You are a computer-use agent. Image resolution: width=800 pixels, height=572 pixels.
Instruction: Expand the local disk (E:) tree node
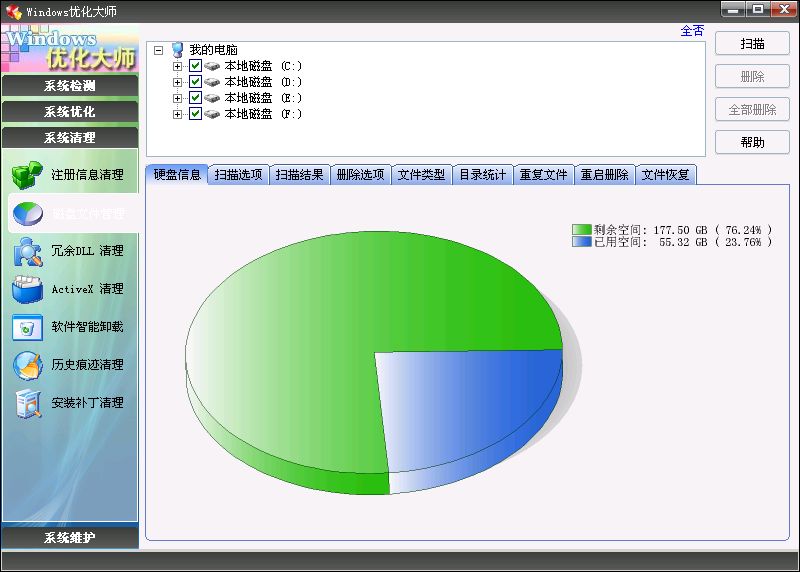(178, 98)
